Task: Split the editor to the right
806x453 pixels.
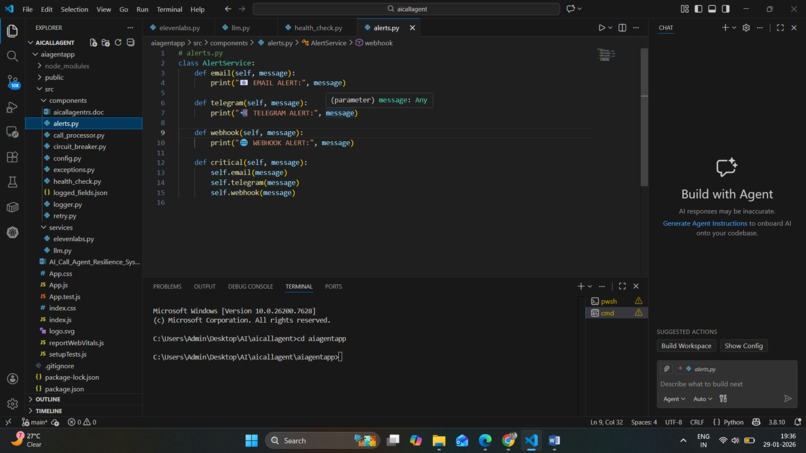Action: point(622,28)
